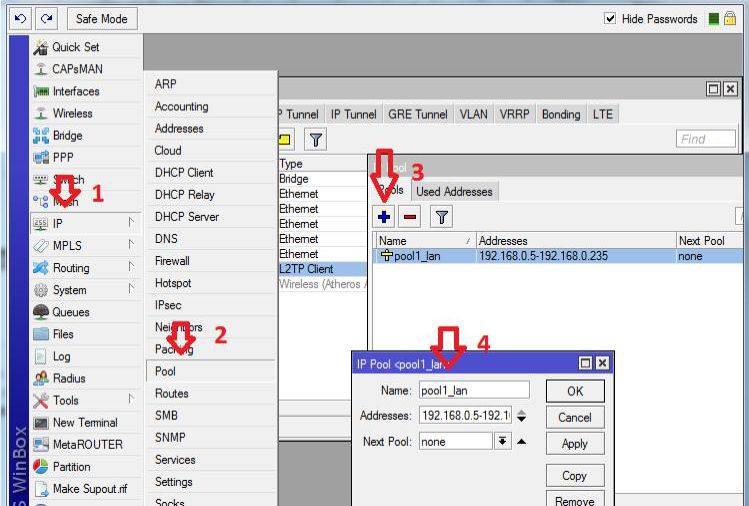Viewport: 749px width, 506px height.
Task: Expand the MPLS submenu arrow
Action: click(x=131, y=244)
